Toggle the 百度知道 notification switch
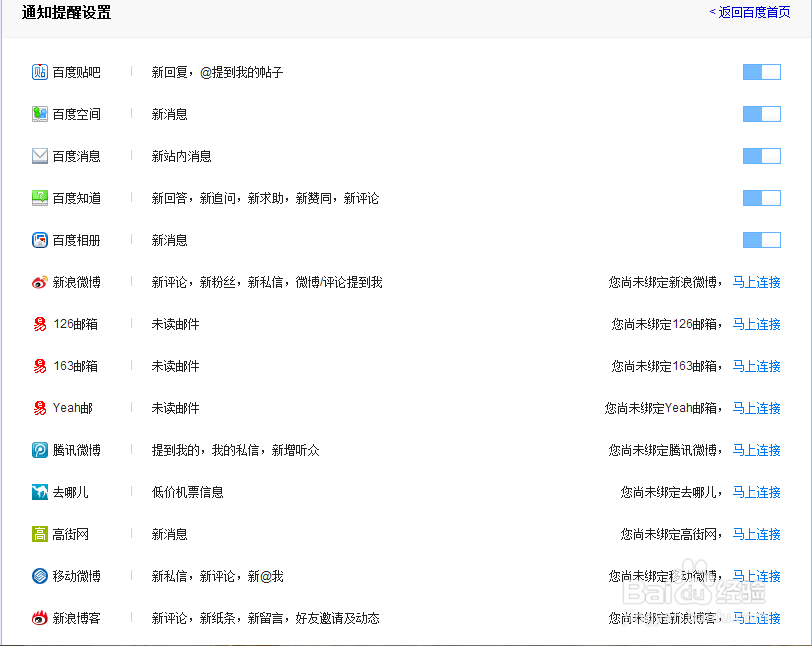Image resolution: width=812 pixels, height=646 pixels. (762, 198)
